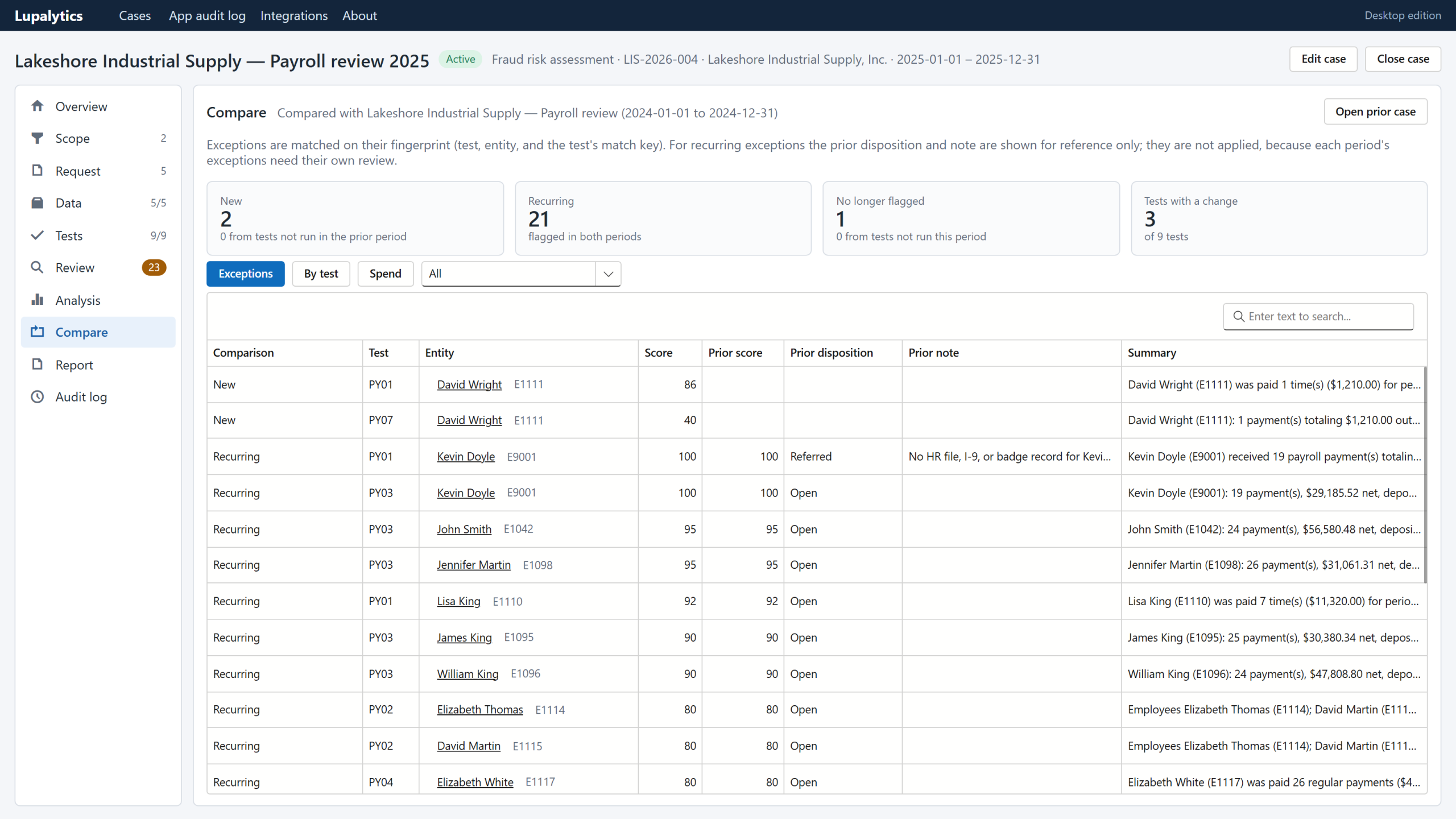This screenshot has width=1456, height=819.
Task: Click the Analysis bar chart icon
Action: (x=38, y=300)
